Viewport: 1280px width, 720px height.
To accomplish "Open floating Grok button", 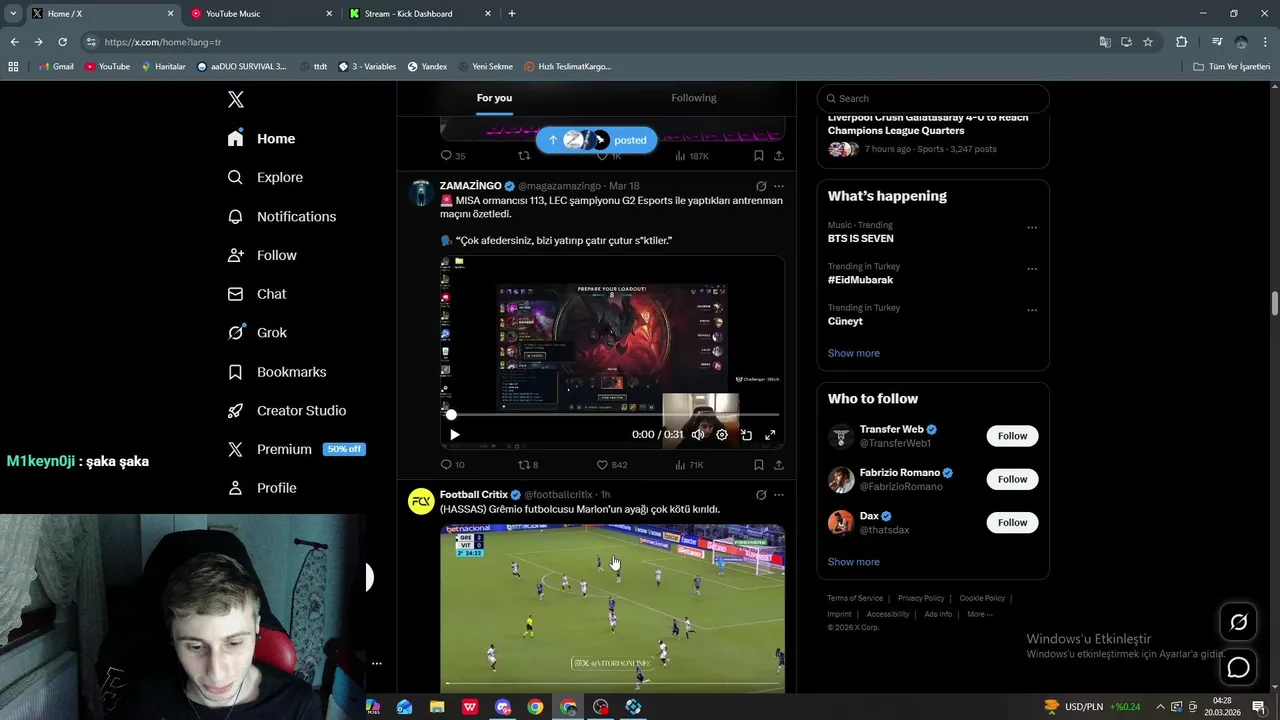I will point(1238,623).
